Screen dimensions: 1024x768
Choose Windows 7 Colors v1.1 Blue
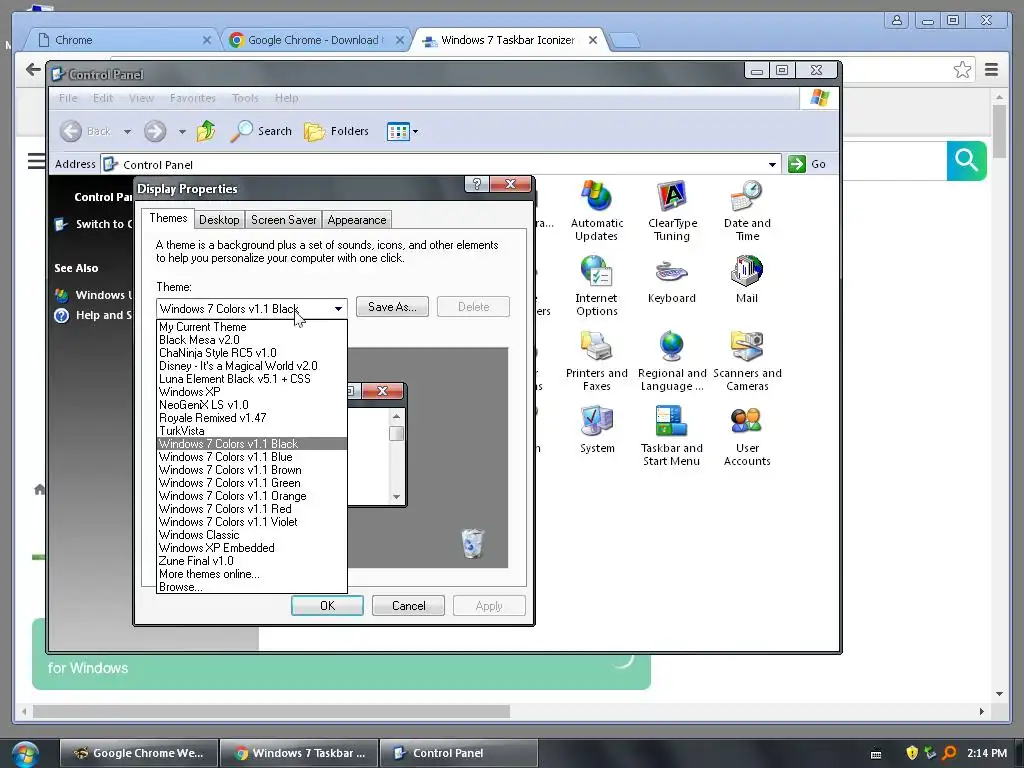(x=252, y=457)
